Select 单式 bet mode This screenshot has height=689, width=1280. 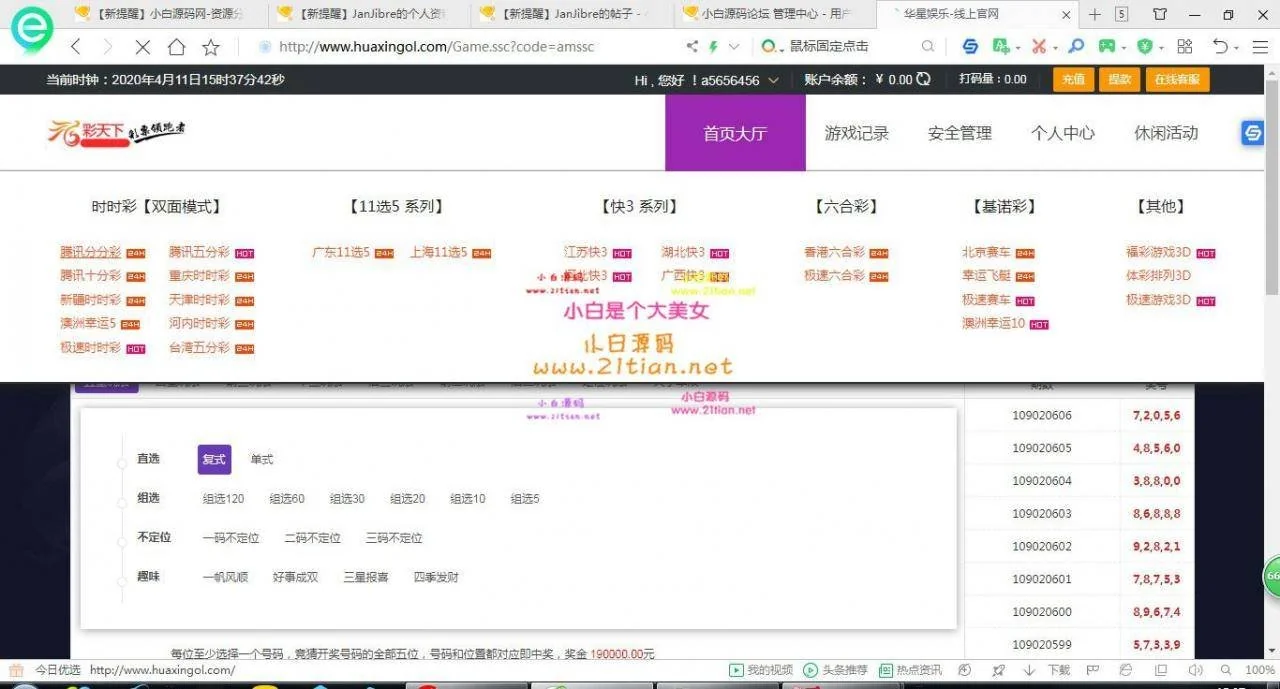tap(262, 459)
